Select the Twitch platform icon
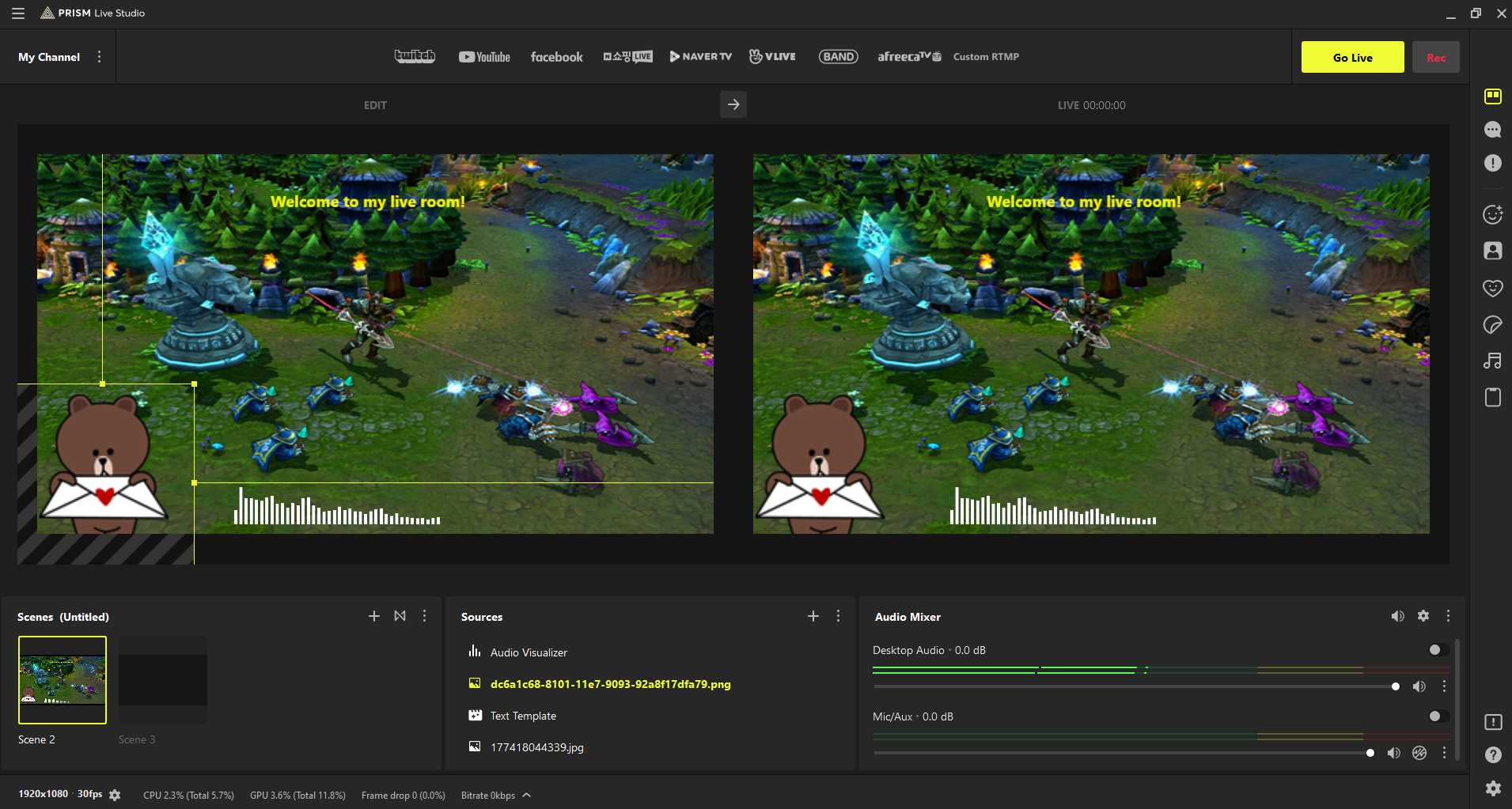1512x809 pixels. click(x=415, y=56)
